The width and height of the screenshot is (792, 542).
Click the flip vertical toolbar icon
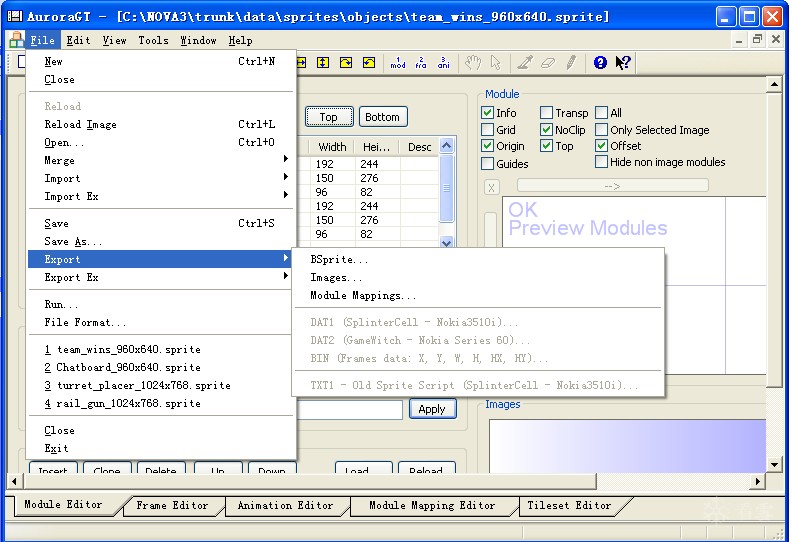pyautogui.click(x=323, y=63)
